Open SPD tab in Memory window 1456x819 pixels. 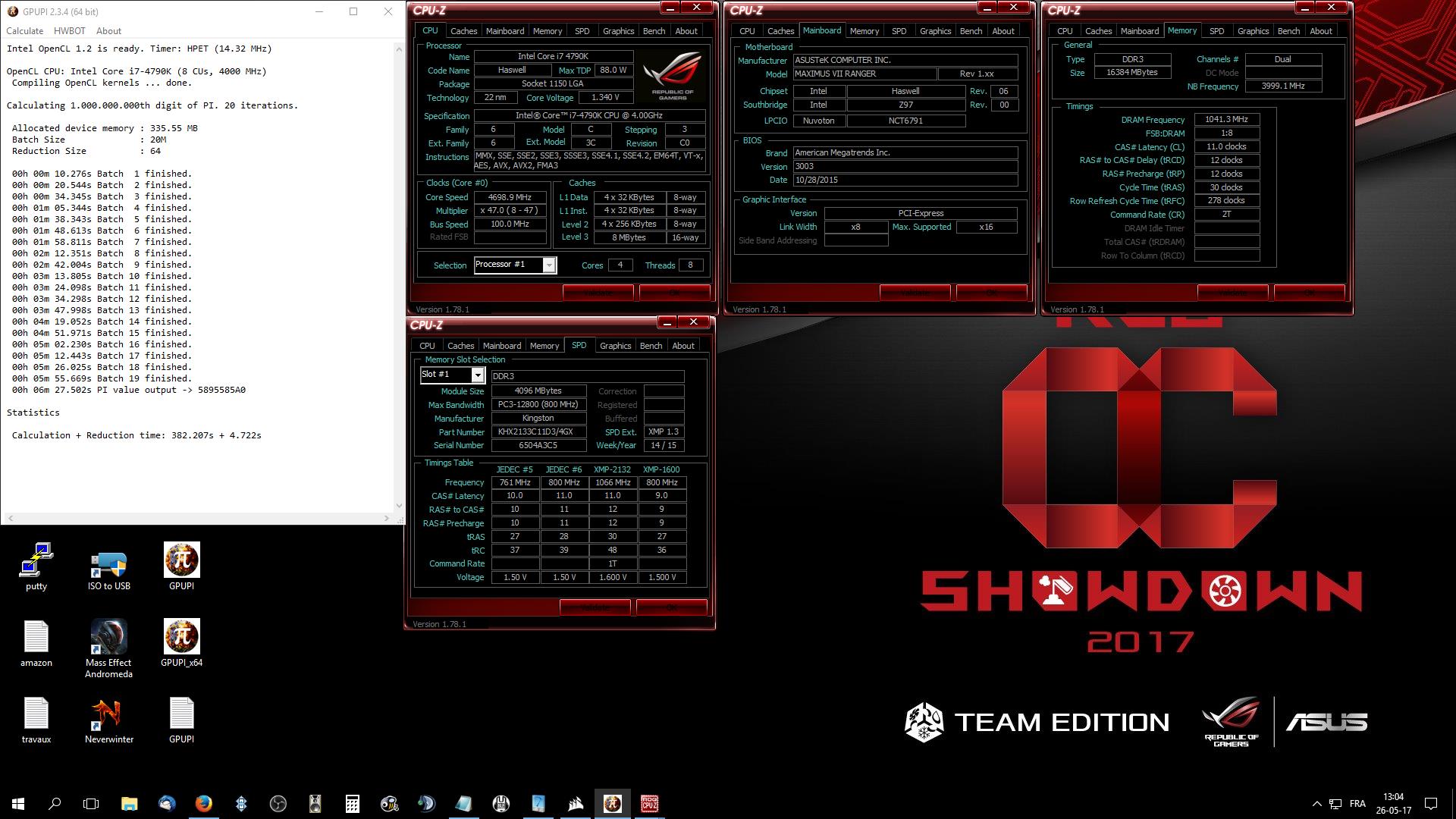pos(1216,31)
